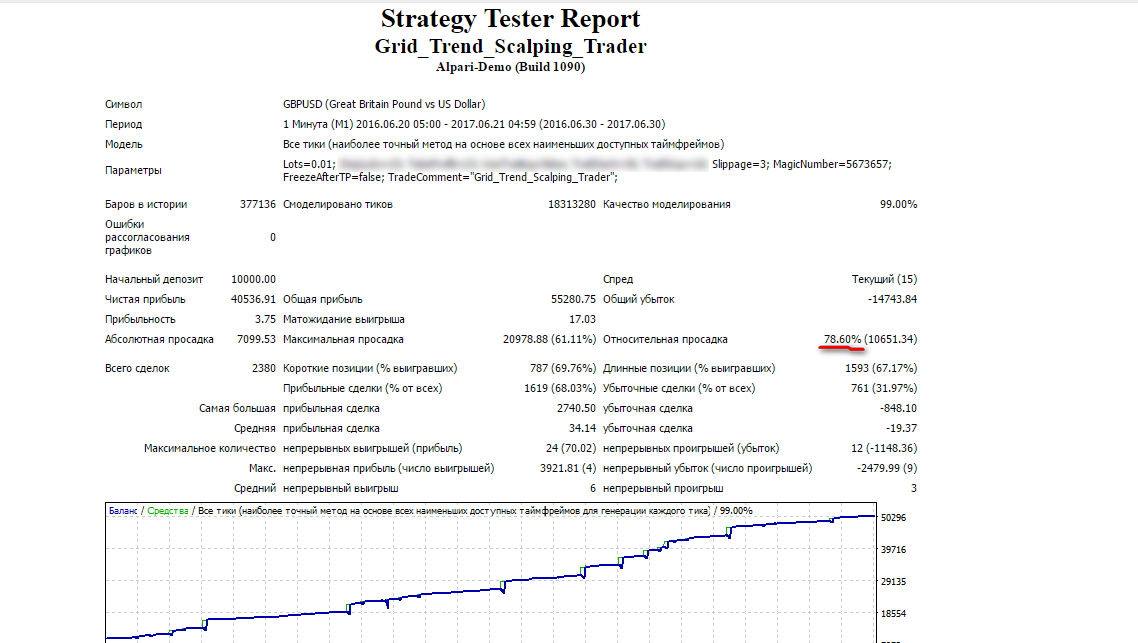Viewport: 1138px width, 643px height.
Task: Select the test period 1 Минута (M1) line
Action: pyautogui.click(x=474, y=124)
